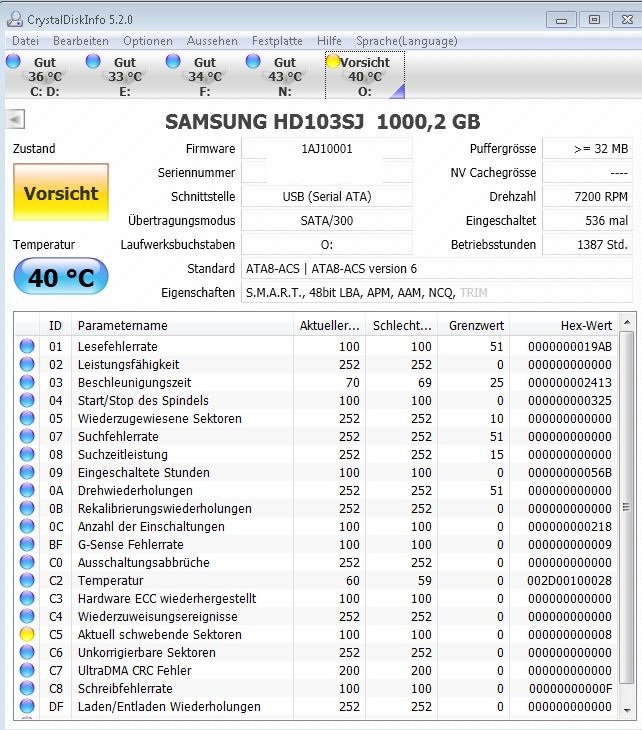This screenshot has width=642, height=730.
Task: Click the status icon for Schreibfehlerrate
Action: 27,688
